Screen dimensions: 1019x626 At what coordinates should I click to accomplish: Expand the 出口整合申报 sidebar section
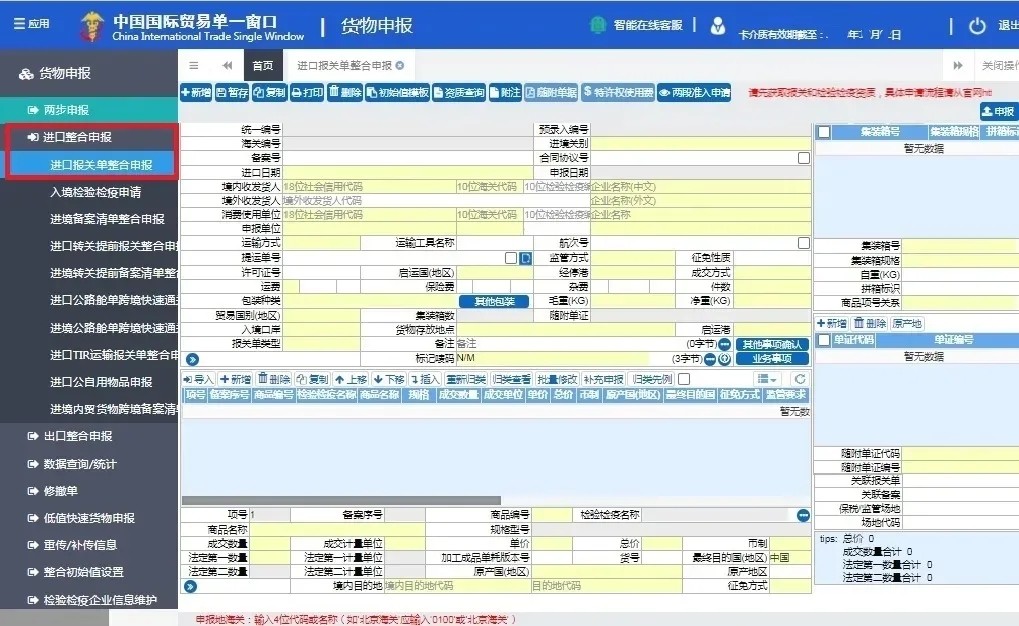tap(78, 436)
